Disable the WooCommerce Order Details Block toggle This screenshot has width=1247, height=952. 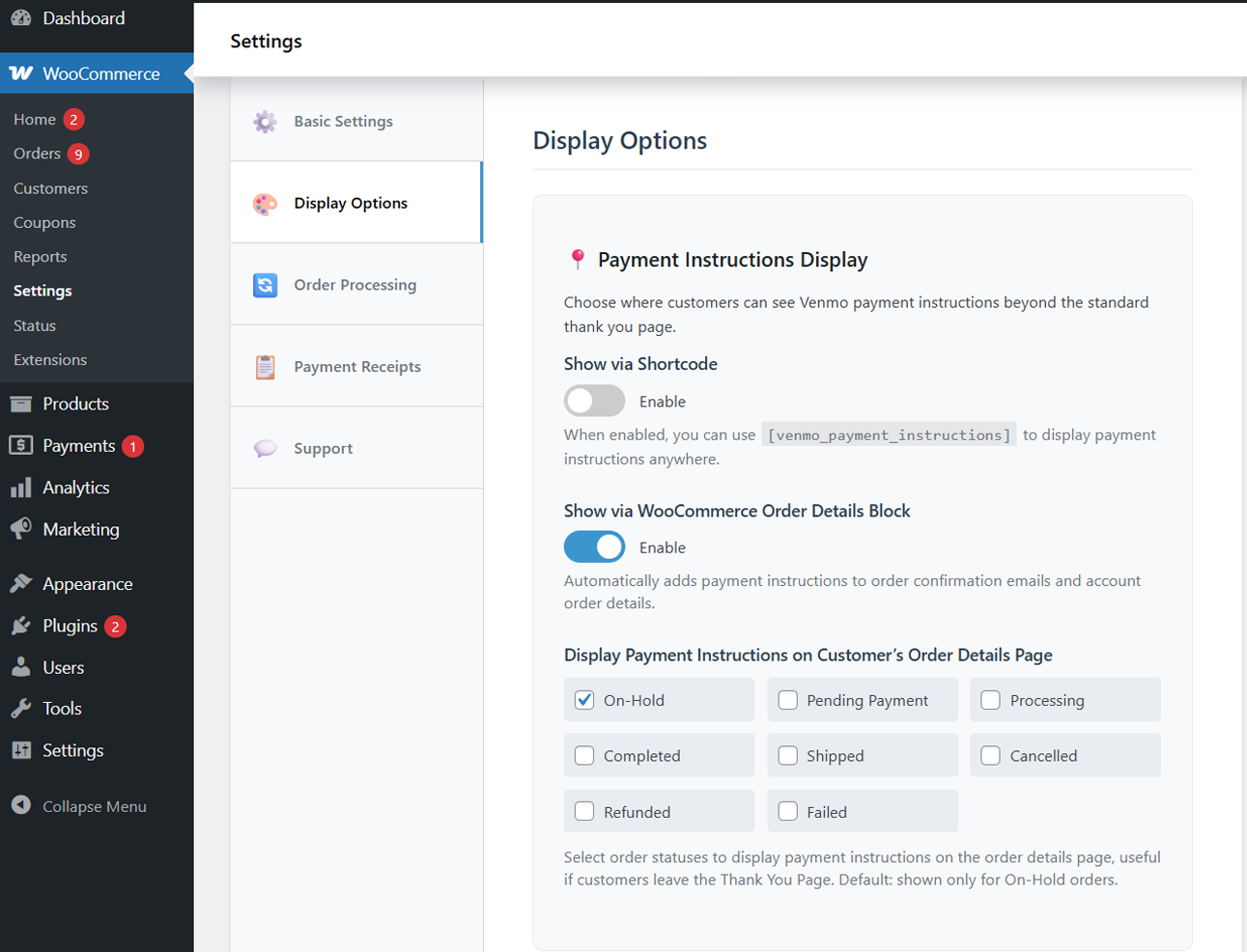(594, 546)
